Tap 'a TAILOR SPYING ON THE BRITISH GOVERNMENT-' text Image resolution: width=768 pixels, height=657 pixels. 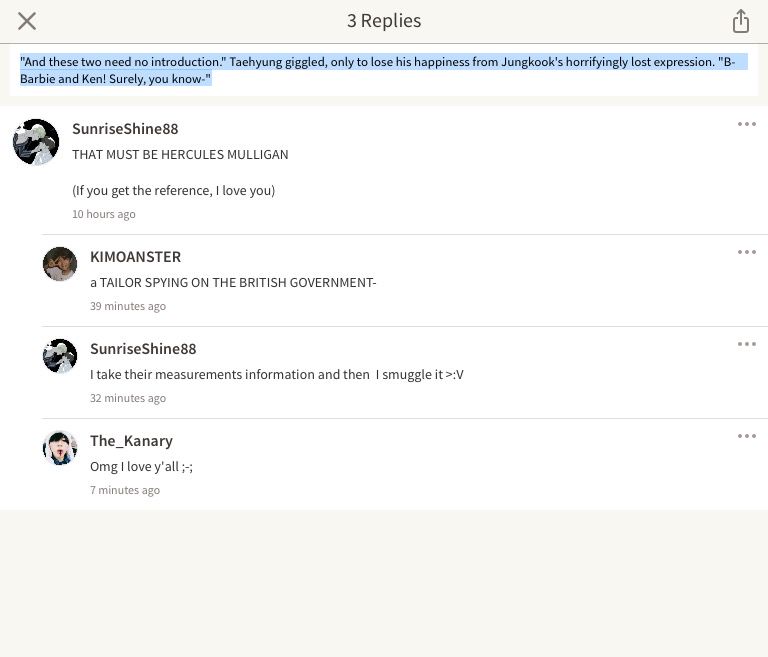233,283
